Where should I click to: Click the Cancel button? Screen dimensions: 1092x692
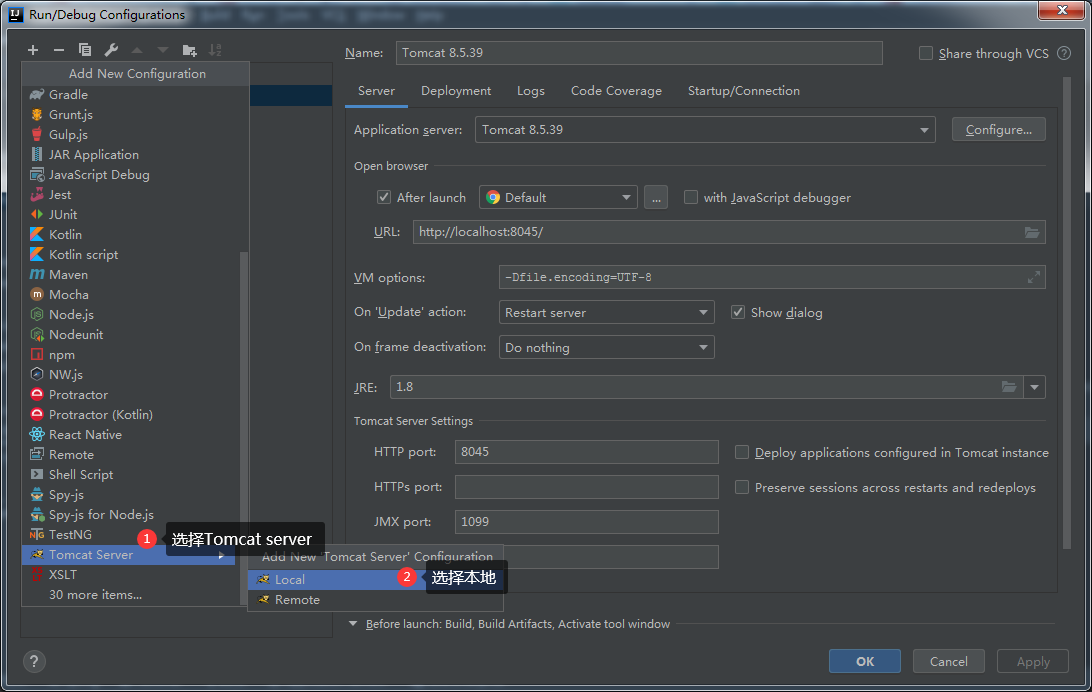[949, 661]
